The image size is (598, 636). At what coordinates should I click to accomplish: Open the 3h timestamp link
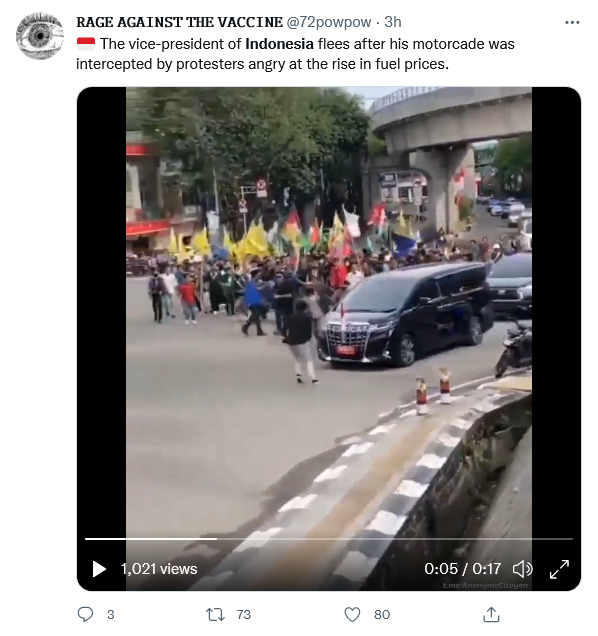393,22
